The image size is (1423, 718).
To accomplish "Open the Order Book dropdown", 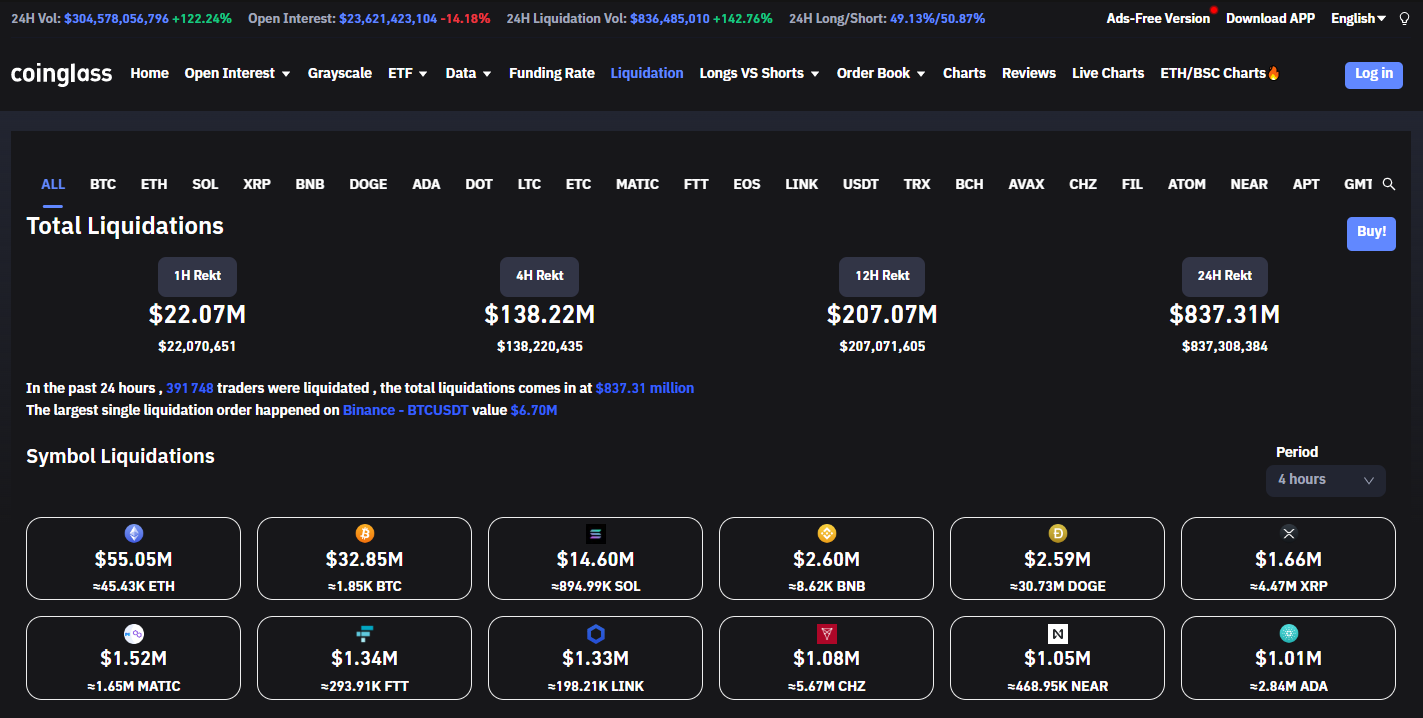I will click(x=881, y=73).
